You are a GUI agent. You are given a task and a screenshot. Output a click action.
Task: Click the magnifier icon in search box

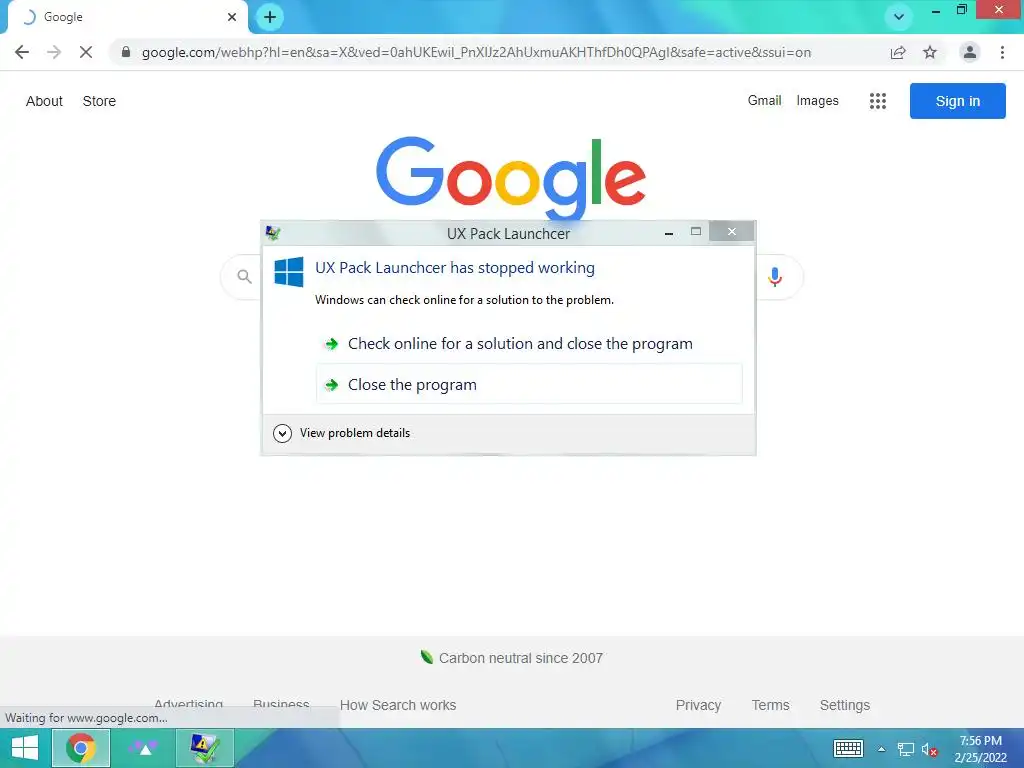click(x=244, y=277)
